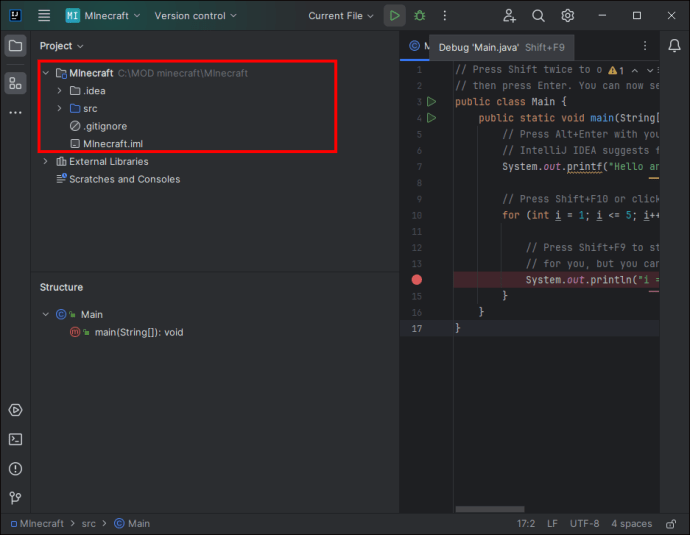Select the .gitignore file in project tree
690x535 pixels.
click(x=105, y=126)
